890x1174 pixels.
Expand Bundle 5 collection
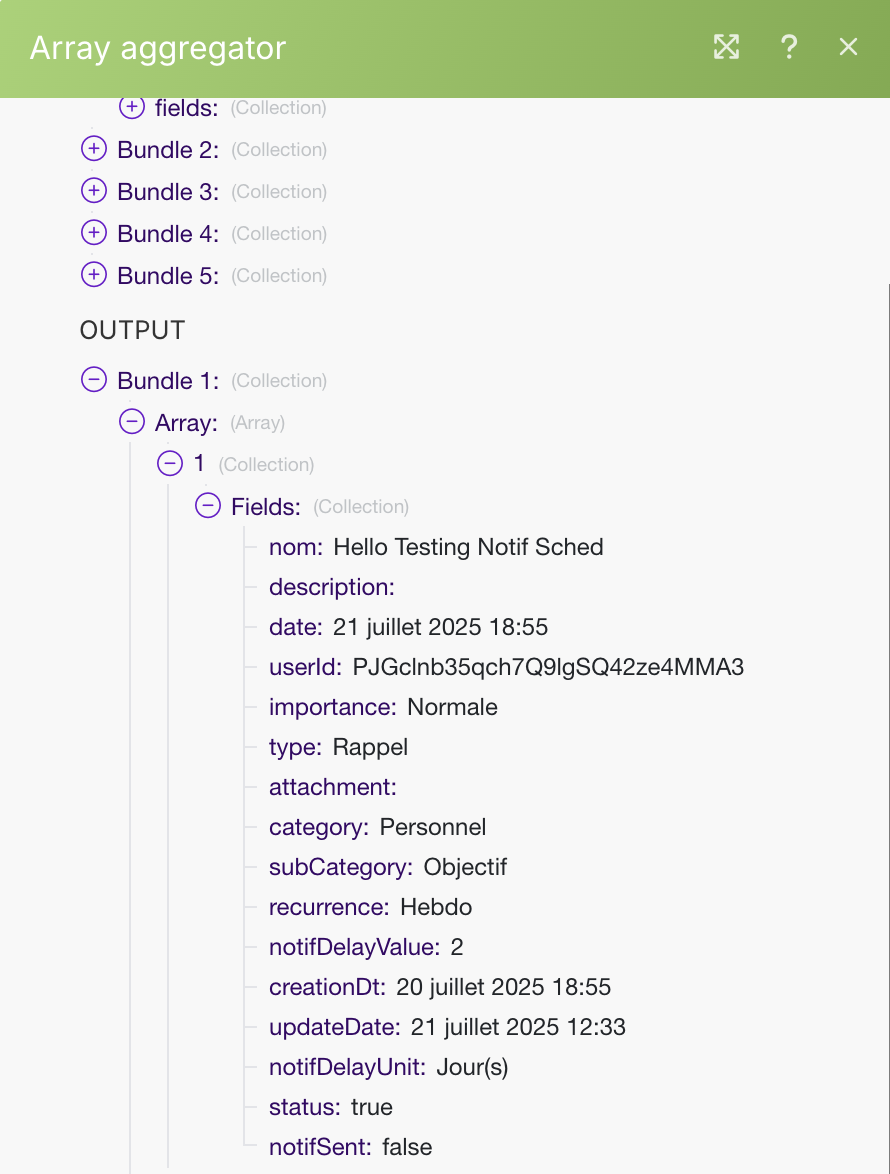pyautogui.click(x=93, y=275)
